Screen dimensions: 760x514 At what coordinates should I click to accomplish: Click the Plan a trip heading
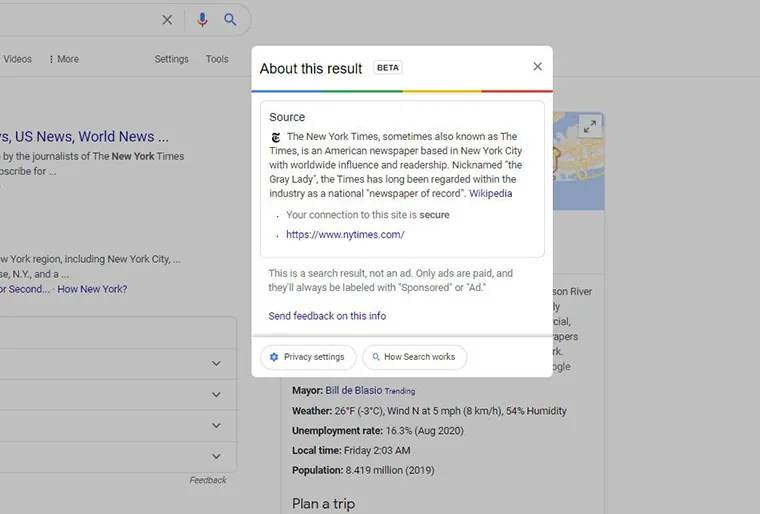(x=323, y=504)
